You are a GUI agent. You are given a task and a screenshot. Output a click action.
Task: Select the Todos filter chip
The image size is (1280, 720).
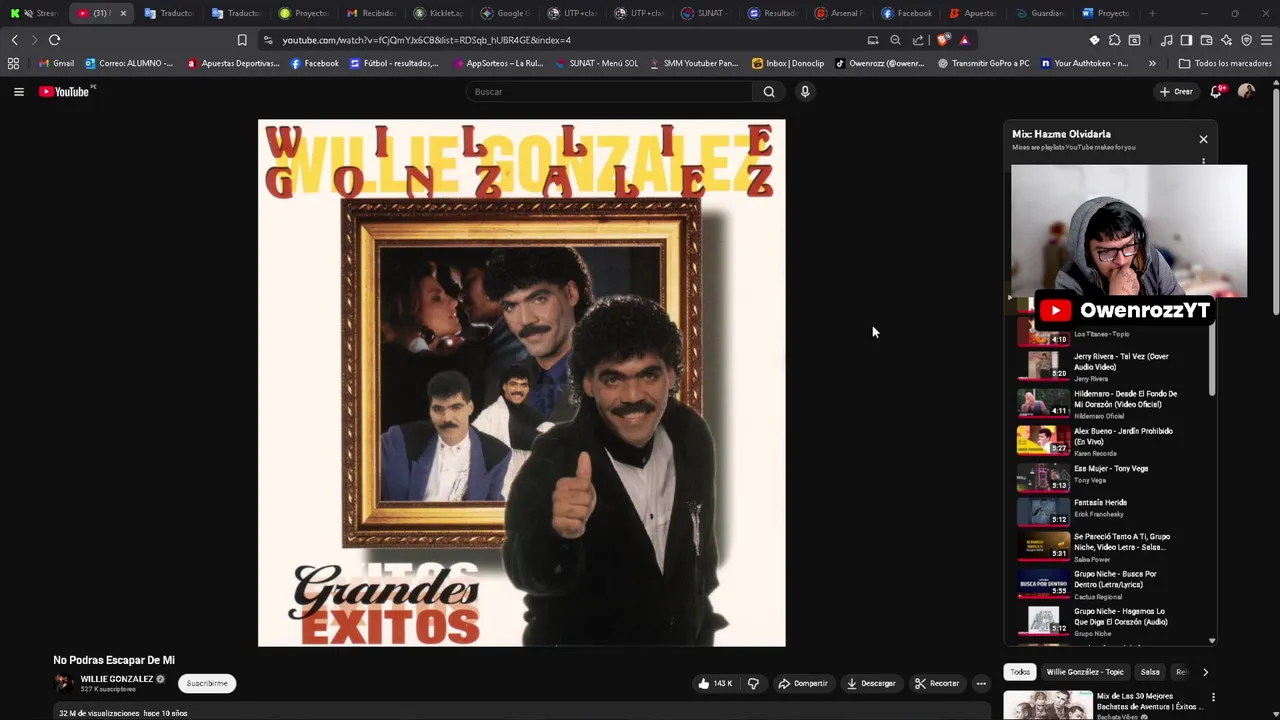point(1019,672)
